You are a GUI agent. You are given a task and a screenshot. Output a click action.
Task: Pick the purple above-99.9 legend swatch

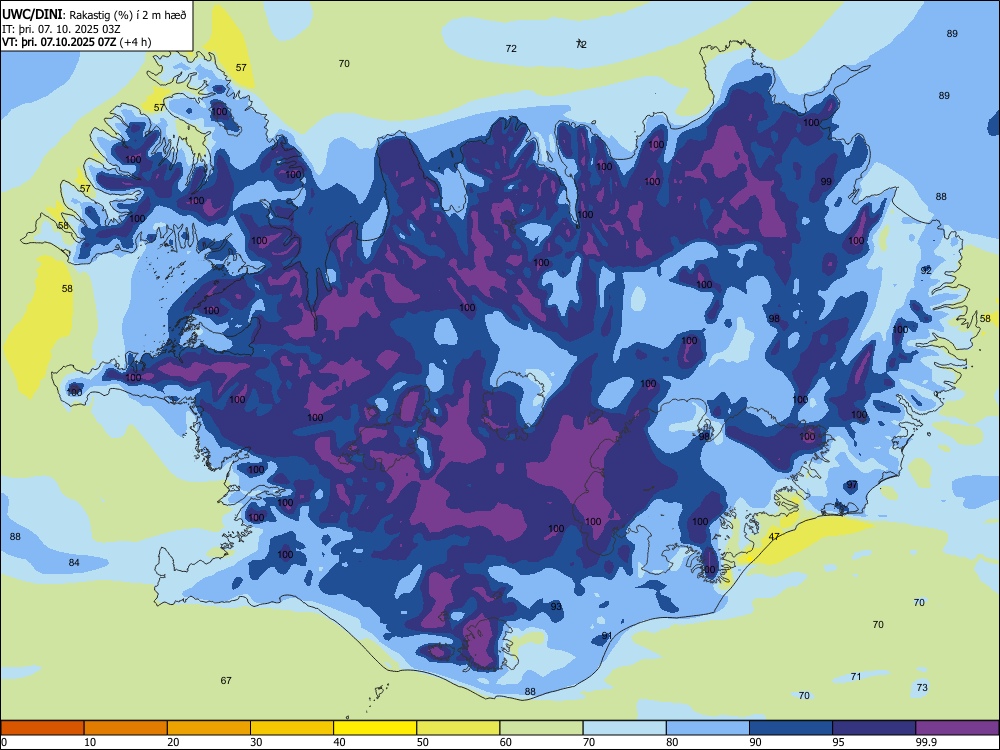click(x=957, y=728)
